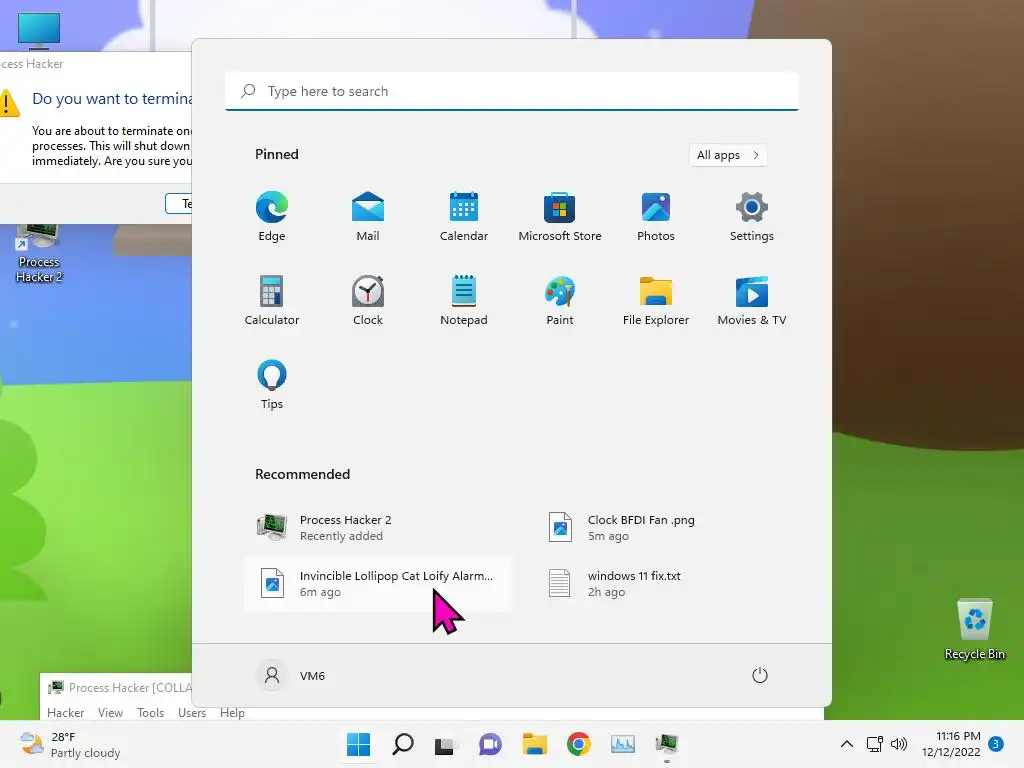
Task: Click the Windows Start button on taskbar
Action: (359, 744)
